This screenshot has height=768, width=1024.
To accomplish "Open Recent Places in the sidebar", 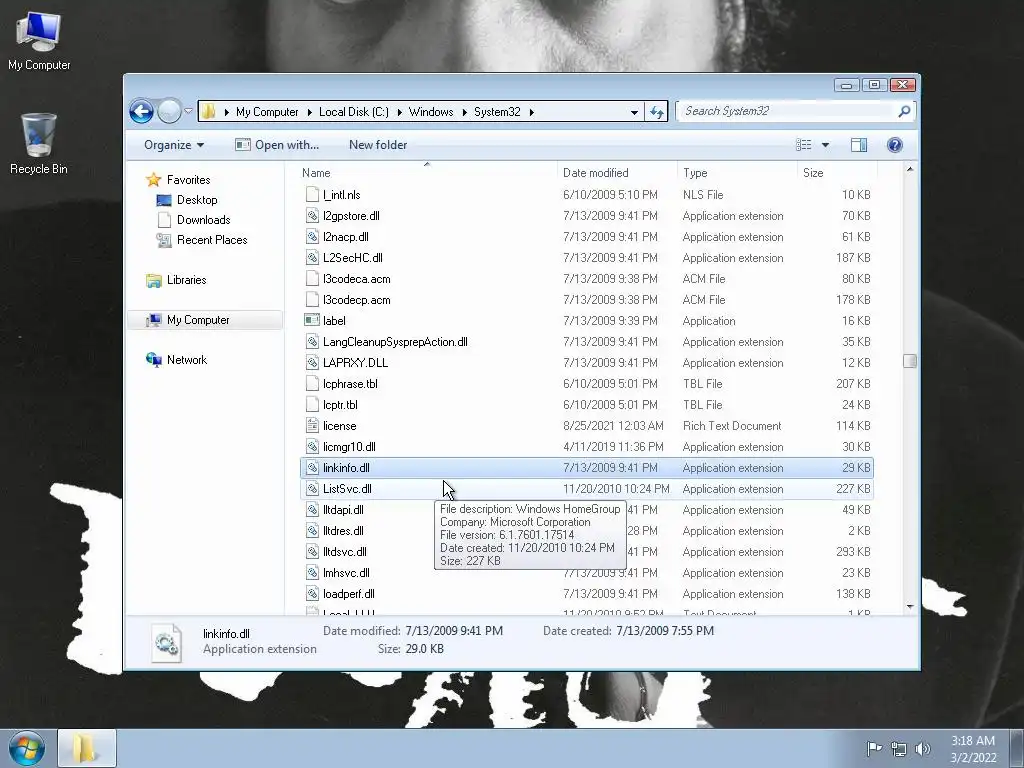I will pos(212,240).
